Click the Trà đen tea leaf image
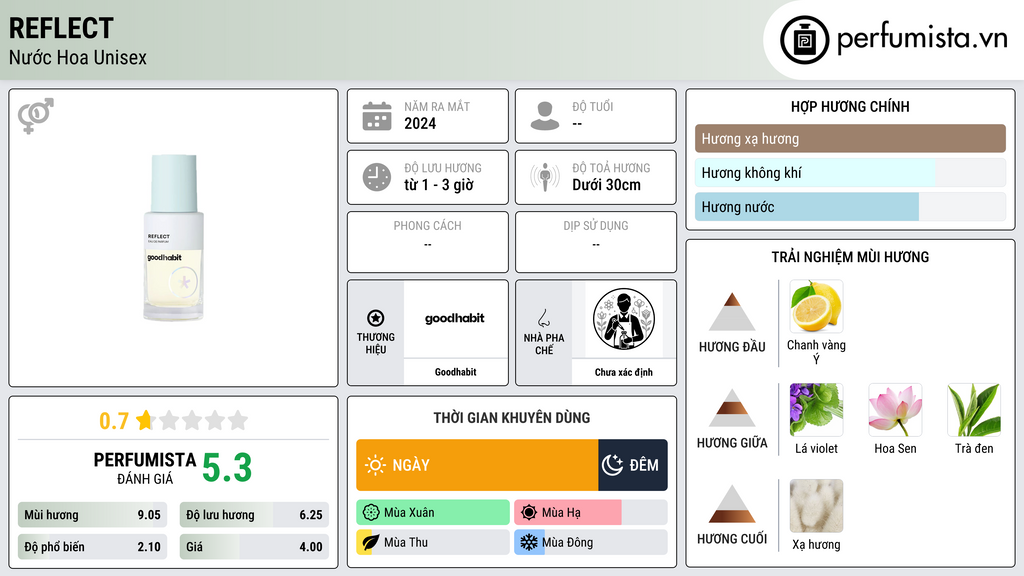Image resolution: width=1024 pixels, height=576 pixels. pyautogui.click(x=974, y=409)
